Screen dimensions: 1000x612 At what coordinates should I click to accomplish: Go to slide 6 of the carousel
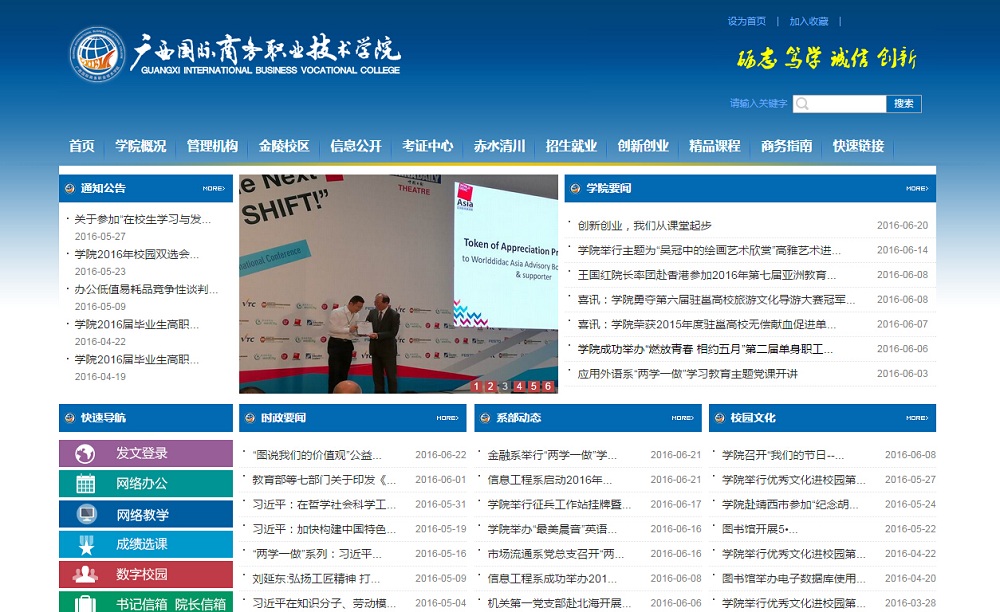(547, 386)
